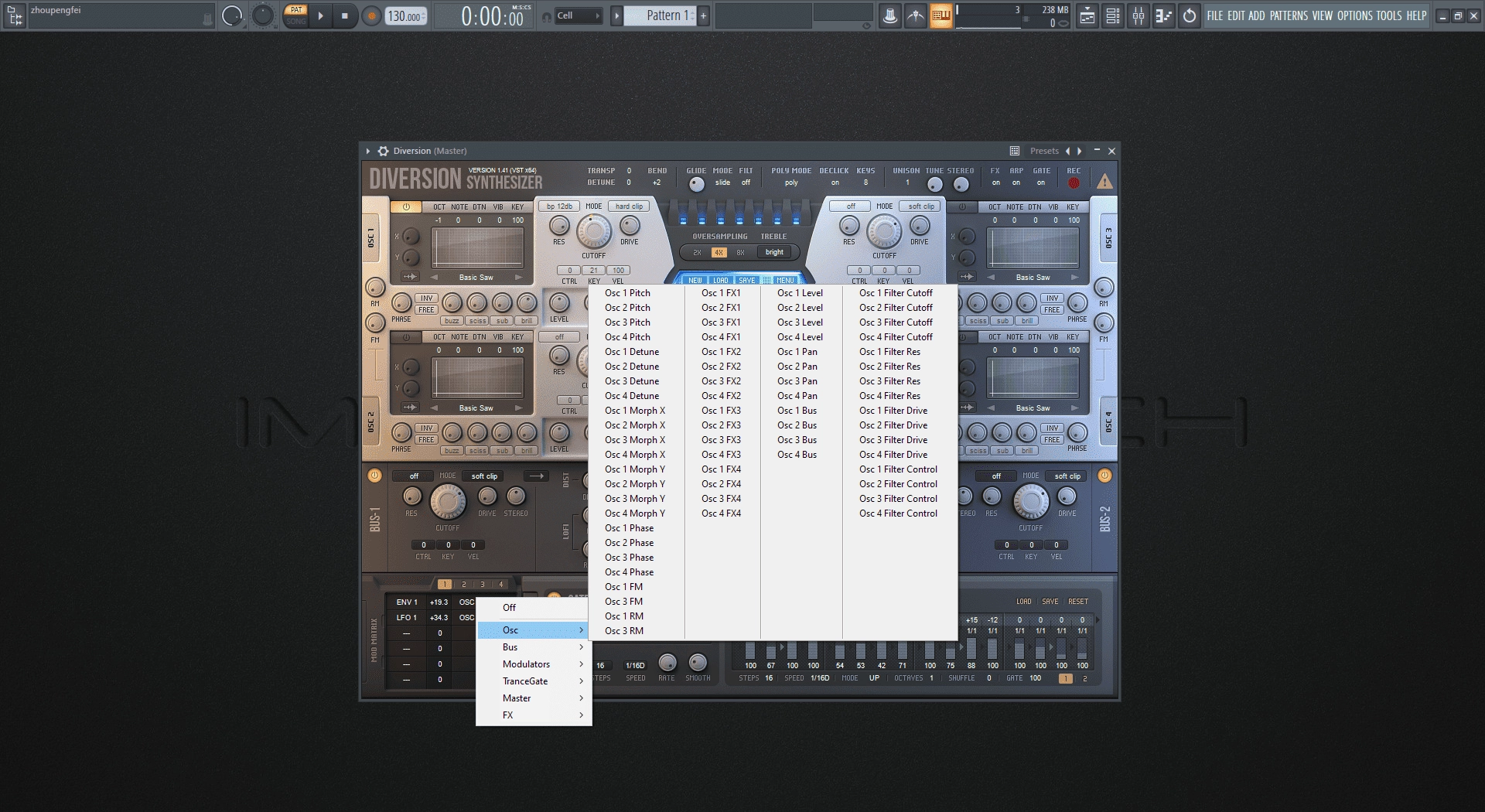
Task: Click the 130.000 tempo field
Action: coord(405,16)
